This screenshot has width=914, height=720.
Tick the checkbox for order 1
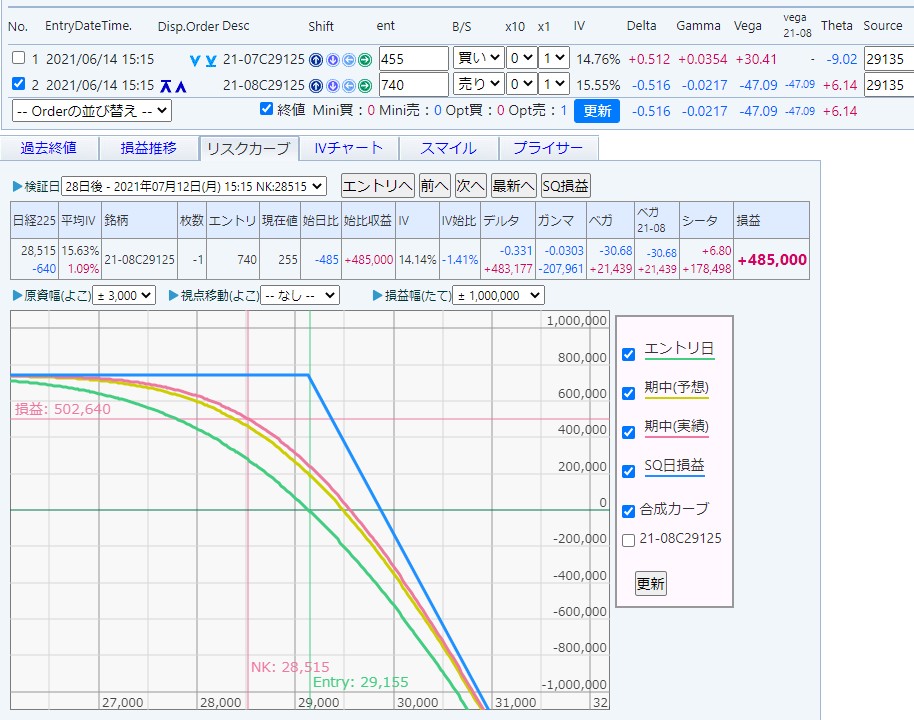[19, 58]
